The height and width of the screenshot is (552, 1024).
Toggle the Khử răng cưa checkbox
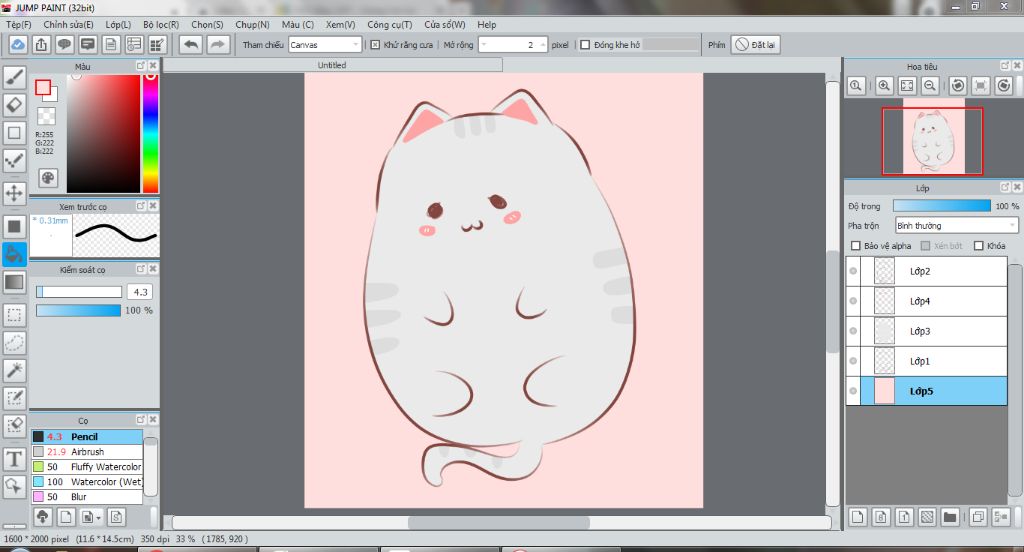click(375, 45)
